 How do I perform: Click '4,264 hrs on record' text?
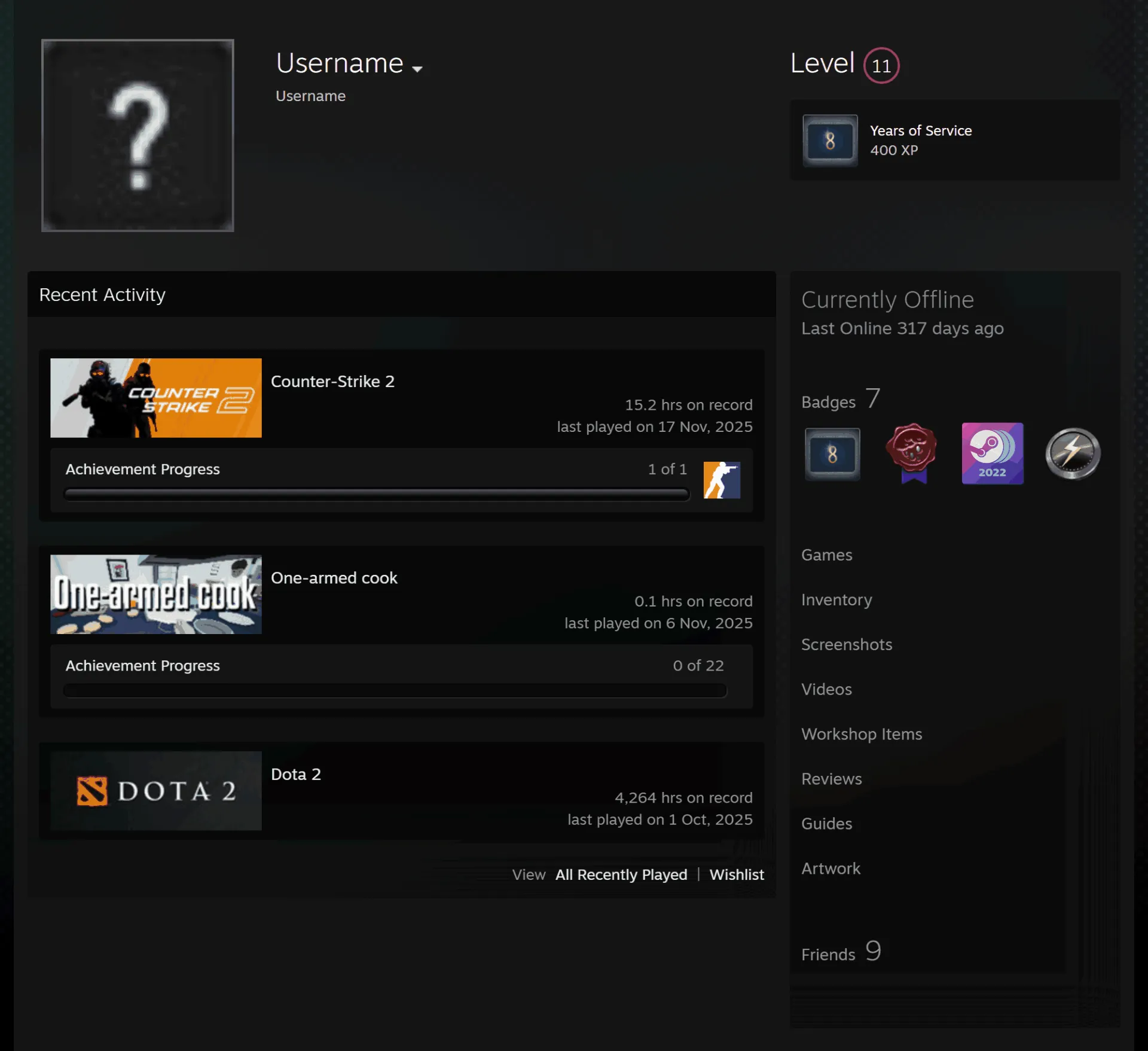(x=683, y=798)
